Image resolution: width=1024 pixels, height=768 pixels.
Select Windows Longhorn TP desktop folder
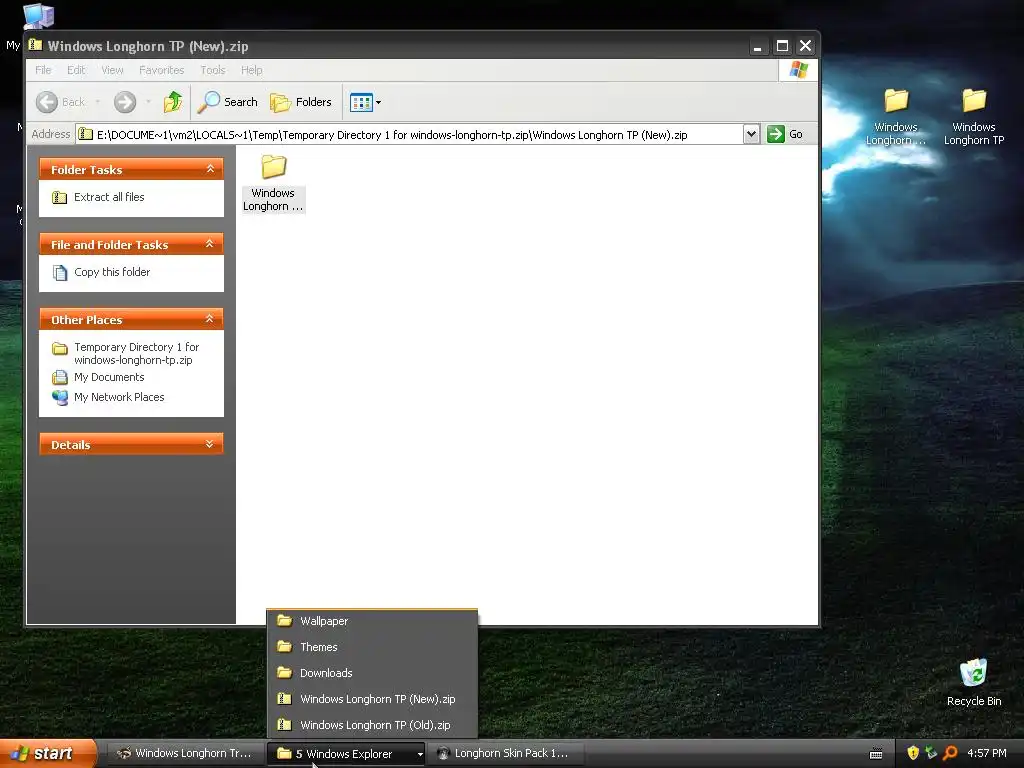[x=974, y=118]
